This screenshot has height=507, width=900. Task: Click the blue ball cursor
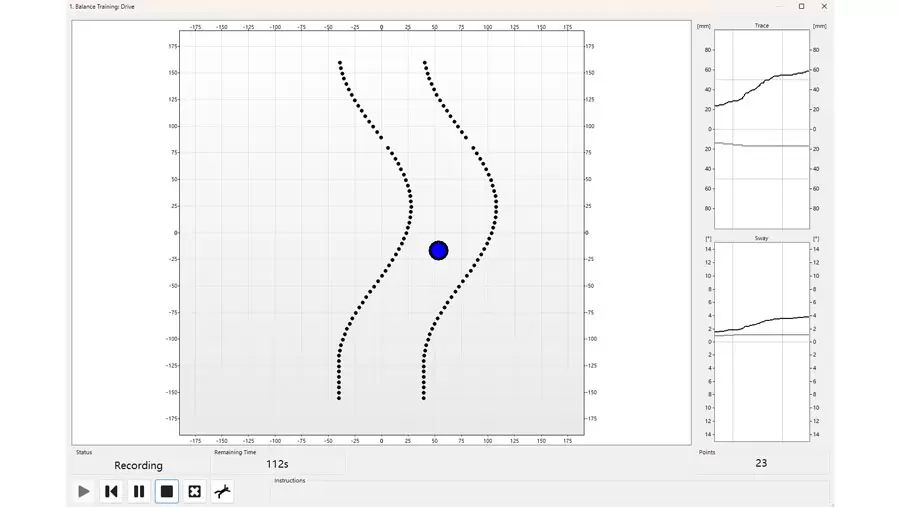438,250
